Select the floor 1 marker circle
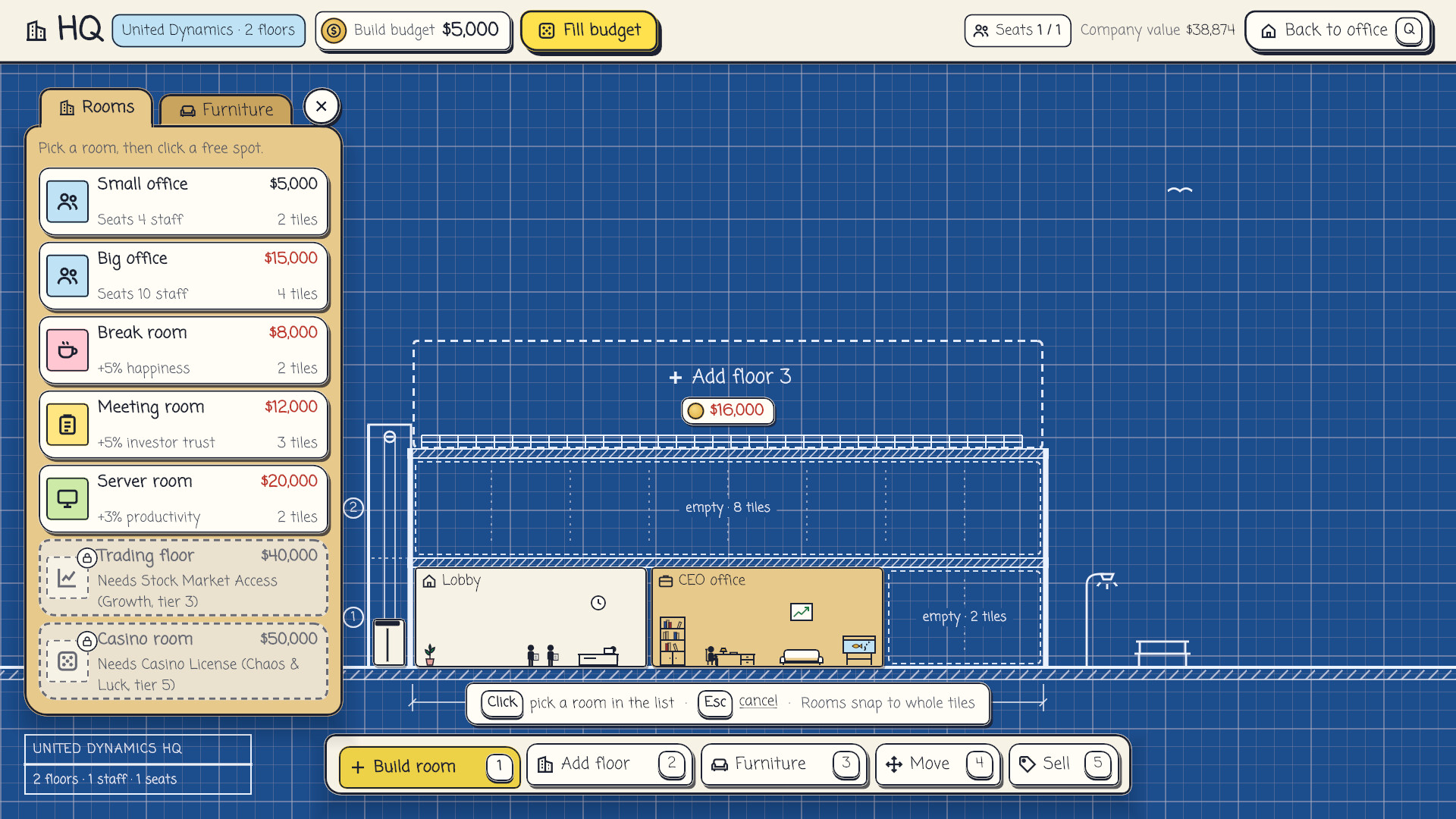Screen dimensions: 1456x819 click(x=353, y=617)
